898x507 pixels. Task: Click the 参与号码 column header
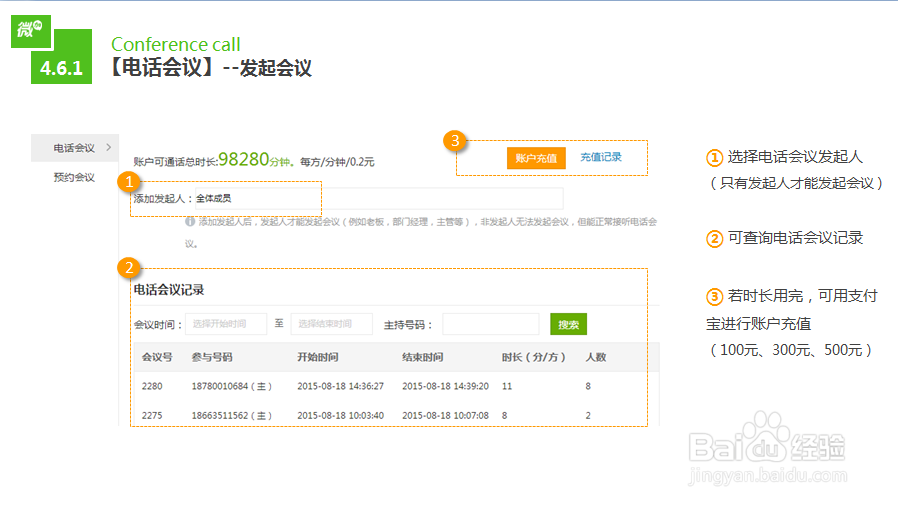[212, 357]
